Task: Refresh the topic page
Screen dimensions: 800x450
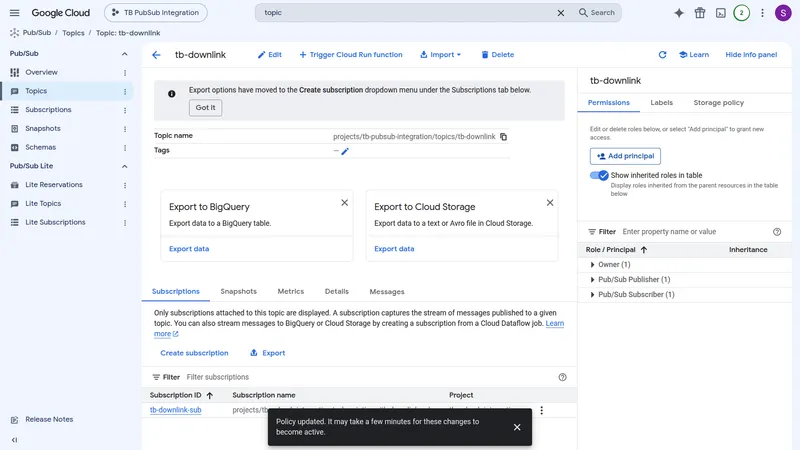Action: pos(662,55)
